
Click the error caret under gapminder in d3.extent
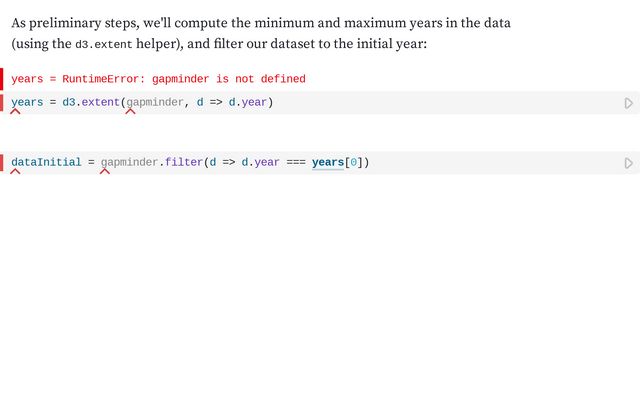(130, 111)
